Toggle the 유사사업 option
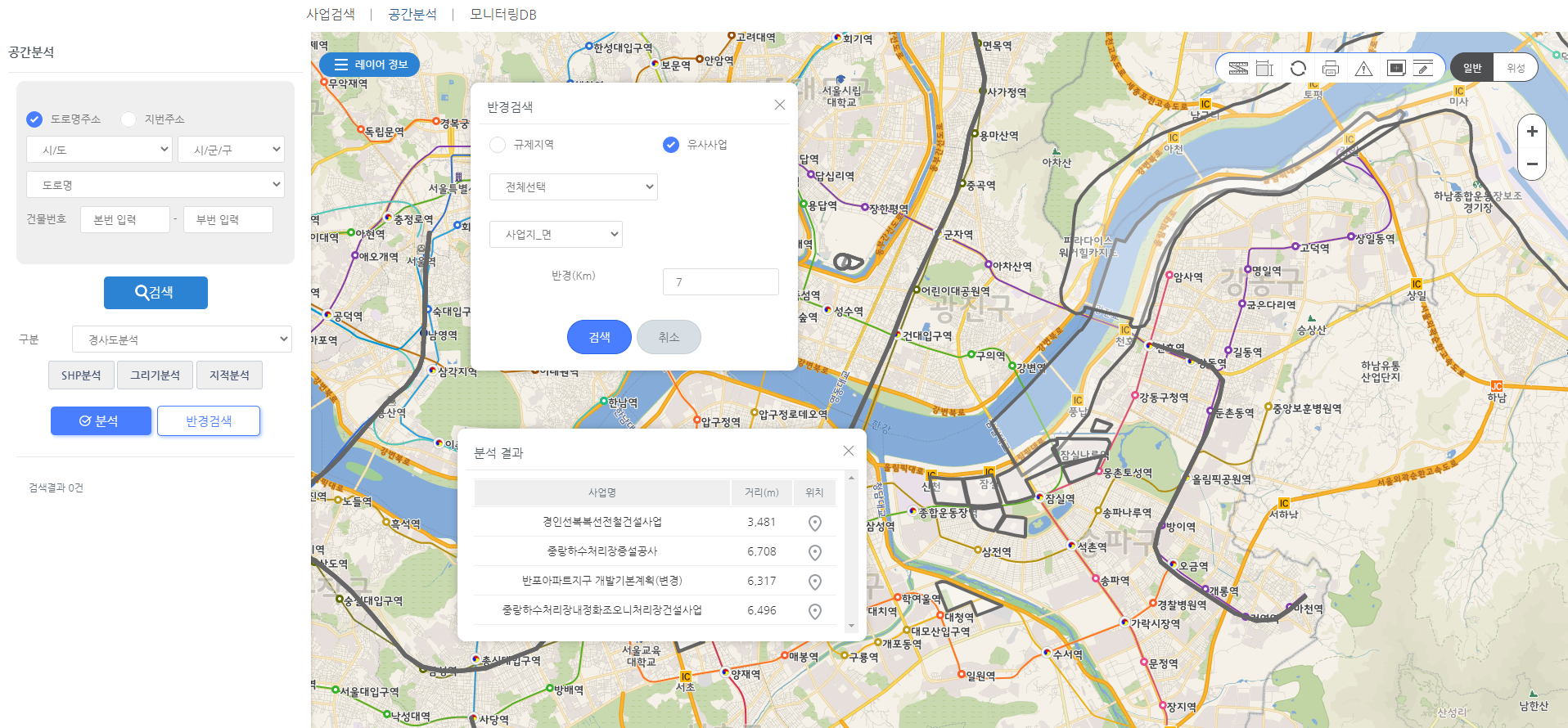This screenshot has height=728, width=1568. (x=671, y=145)
